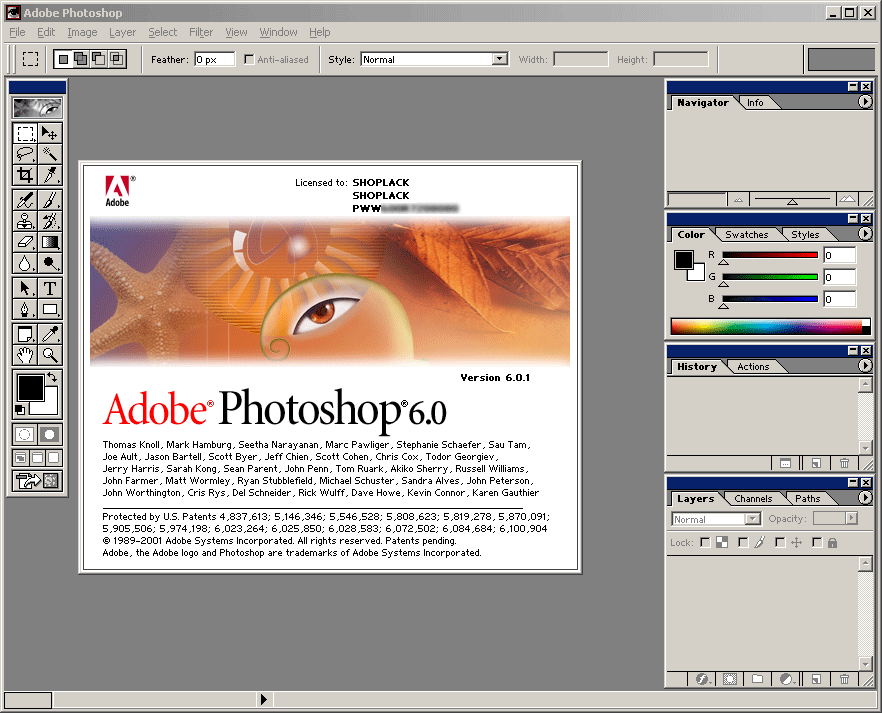Select the Hand tool
Image resolution: width=882 pixels, height=713 pixels.
coord(25,355)
